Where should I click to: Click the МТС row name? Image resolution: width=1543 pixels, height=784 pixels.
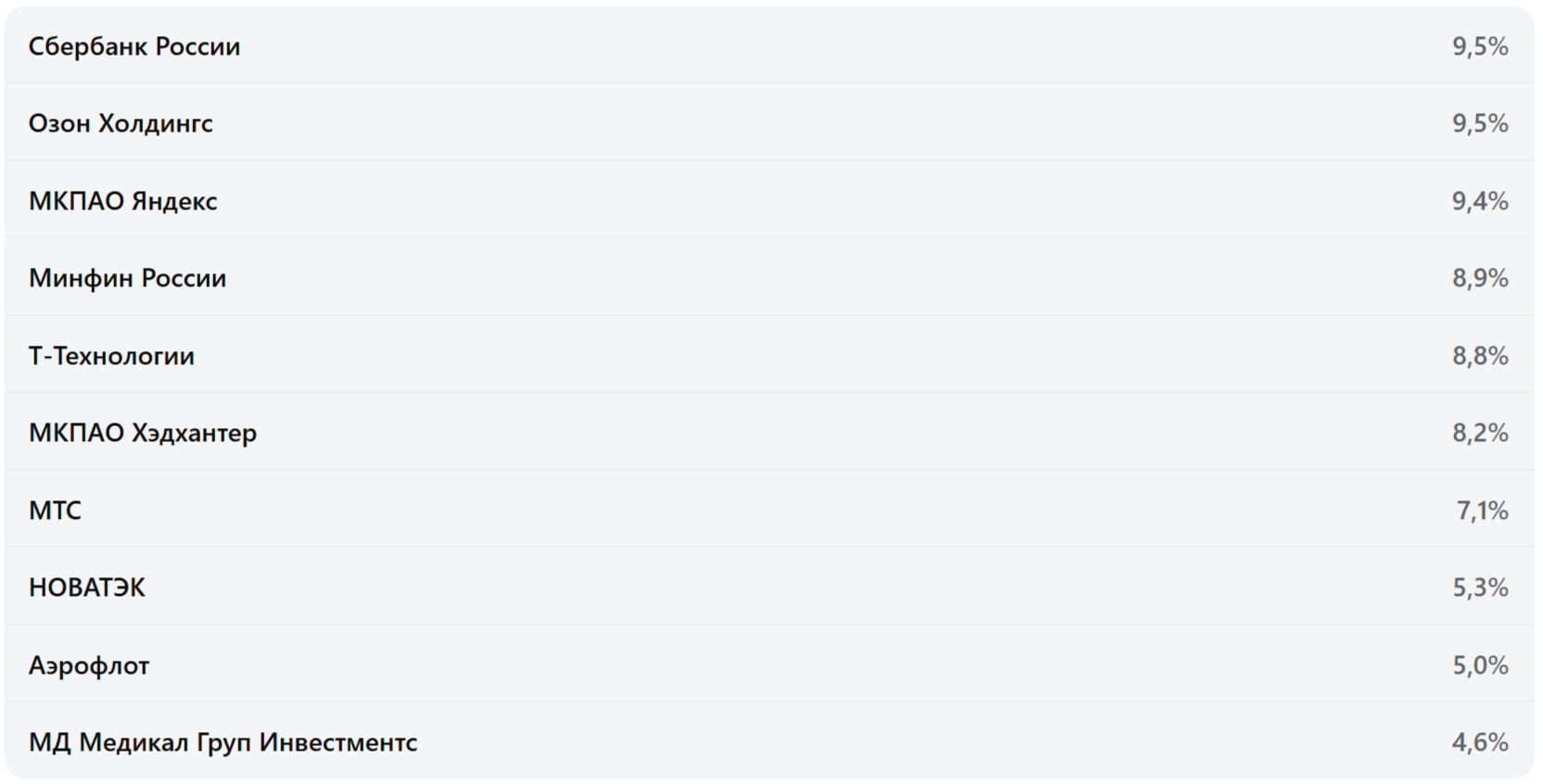pos(56,511)
